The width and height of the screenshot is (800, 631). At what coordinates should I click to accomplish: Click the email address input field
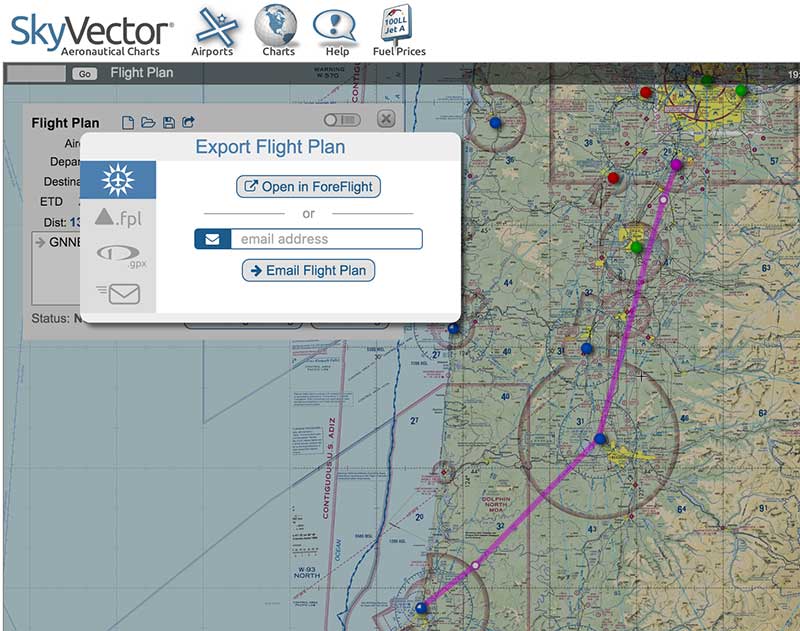pos(327,239)
